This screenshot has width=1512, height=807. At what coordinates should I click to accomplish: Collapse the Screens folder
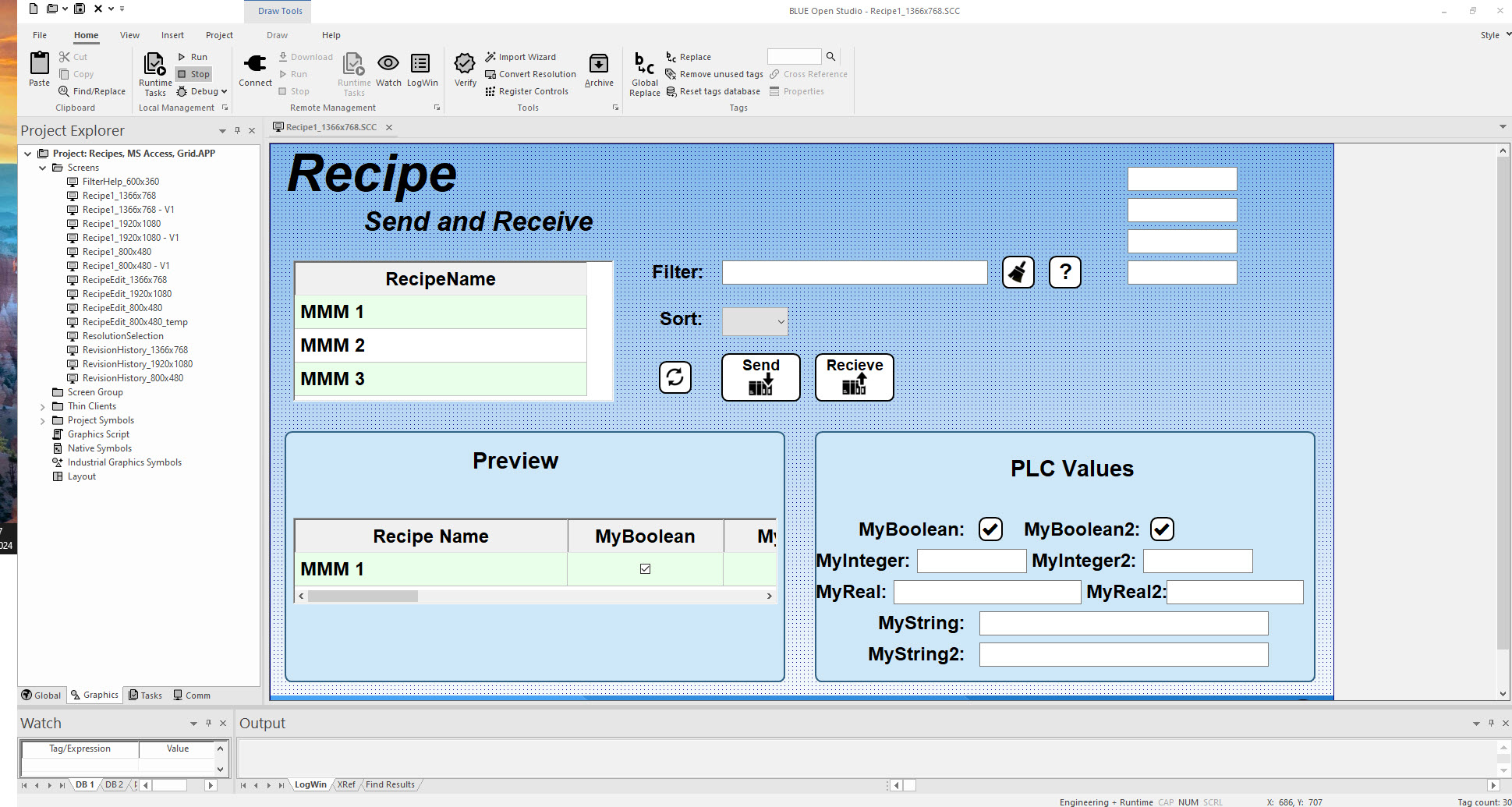[43, 168]
